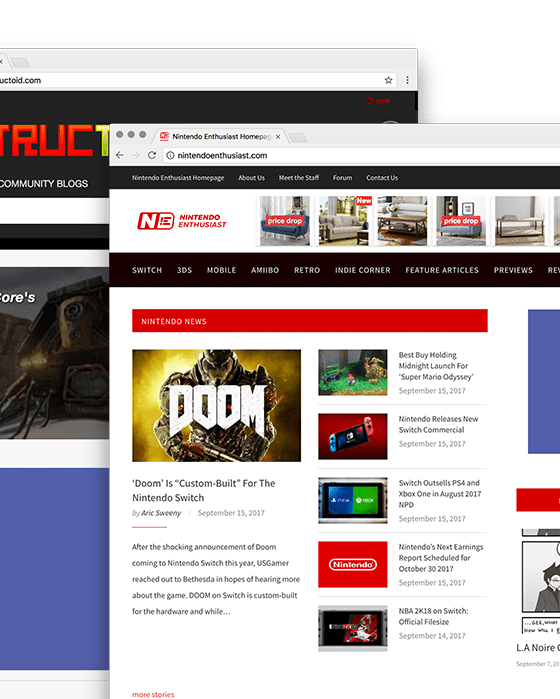Viewport: 560px width, 699px height.
Task: Click September 15, 2017 date under Doom headline
Action: [231, 513]
